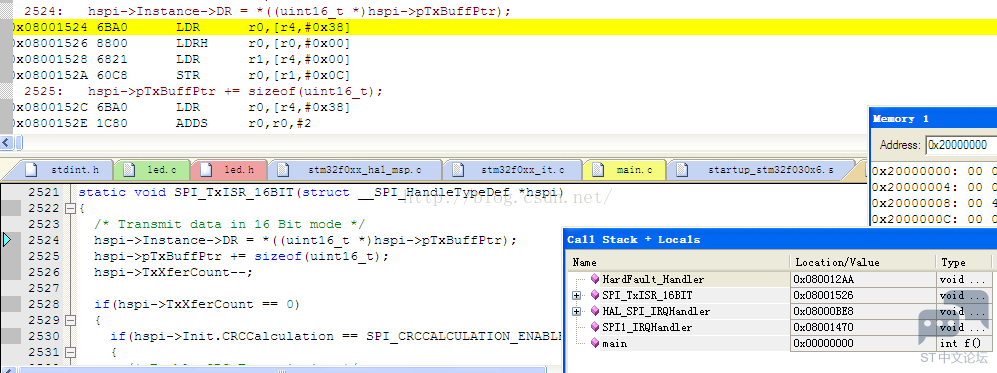Click the file icon on stm32f0xx_hal_msp.c tab
This screenshot has width=997, height=373.
coord(282,170)
